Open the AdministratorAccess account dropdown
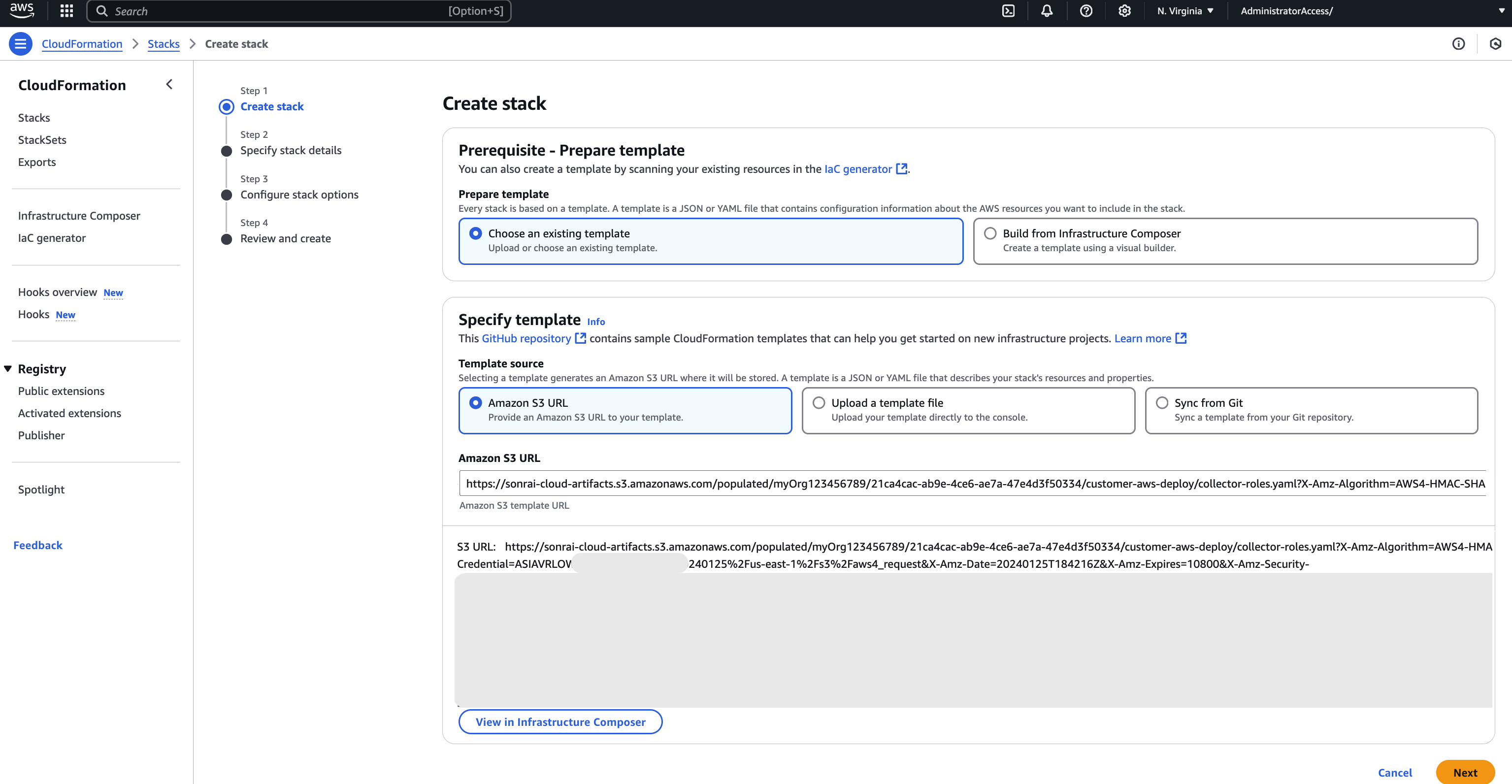The height and width of the screenshot is (784, 1512). coord(1372,10)
